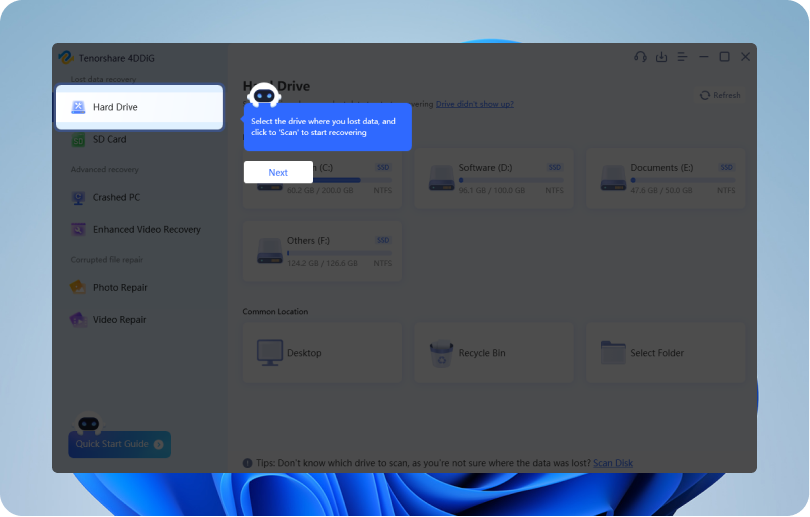Click the arrow icon on Quick Start Guide
Screen dimensions: 810x517
pyautogui.click(x=159, y=444)
